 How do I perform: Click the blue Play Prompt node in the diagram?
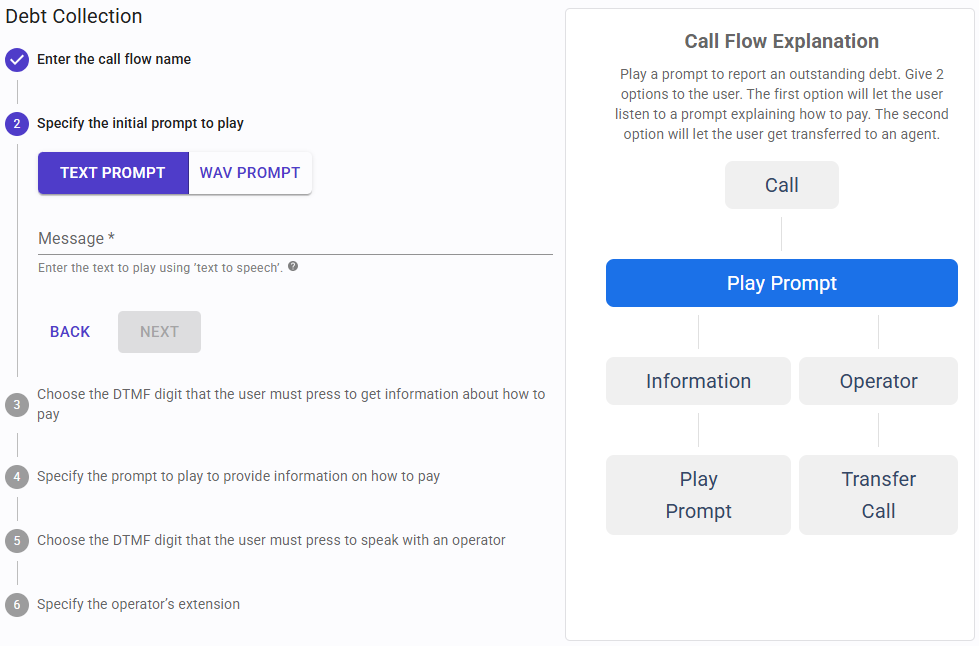point(781,283)
